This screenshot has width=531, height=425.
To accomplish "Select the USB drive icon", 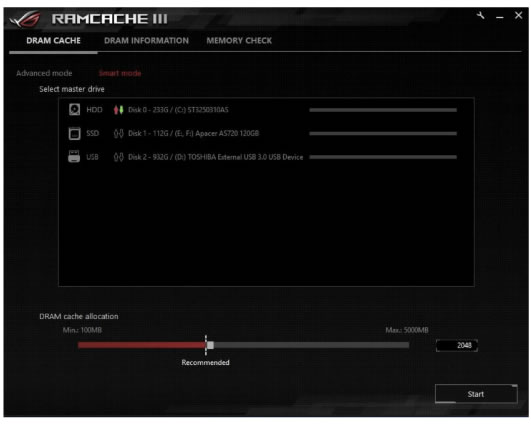I will click(74, 157).
